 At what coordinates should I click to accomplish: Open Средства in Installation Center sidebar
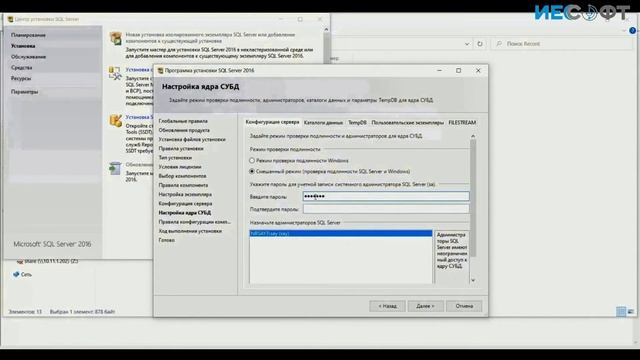click(x=21, y=67)
